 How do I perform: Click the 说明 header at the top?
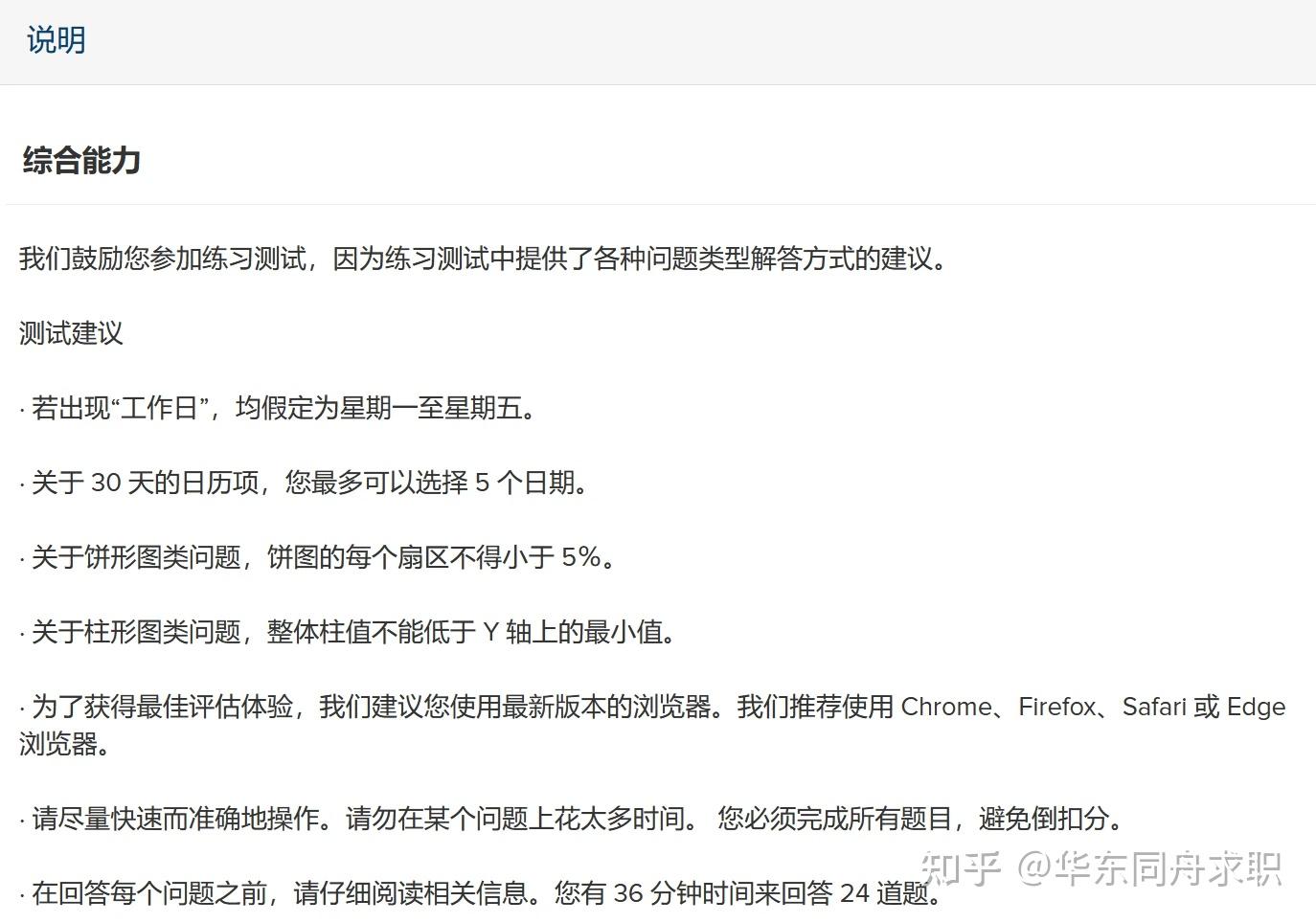[55, 40]
